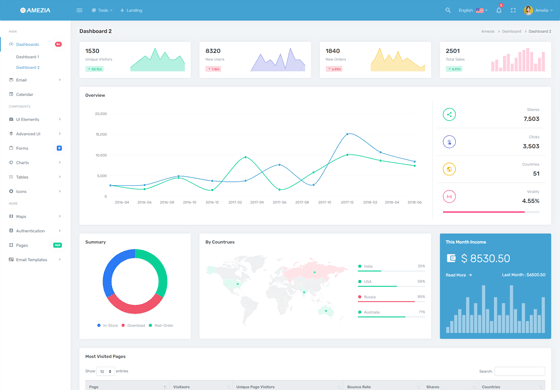The width and height of the screenshot is (560, 390).
Task: Toggle the Download legend on Summary chart
Action: (x=133, y=325)
